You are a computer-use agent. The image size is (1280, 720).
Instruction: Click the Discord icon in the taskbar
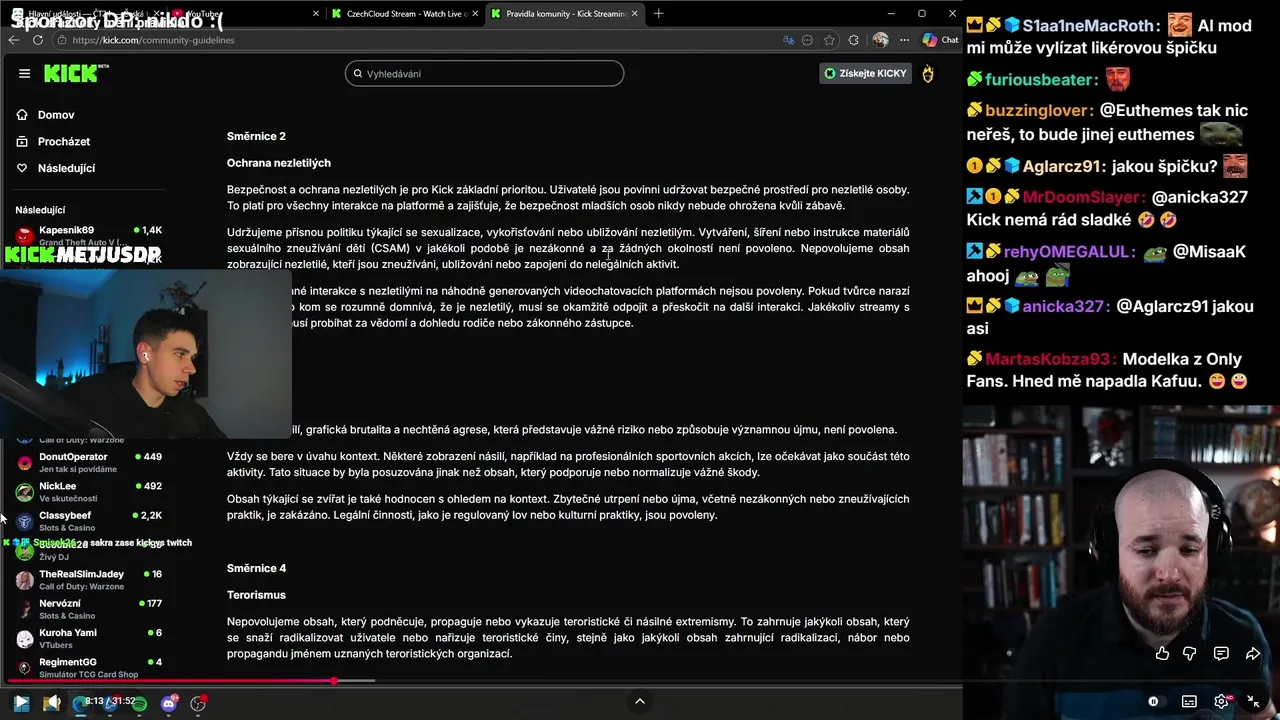169,704
